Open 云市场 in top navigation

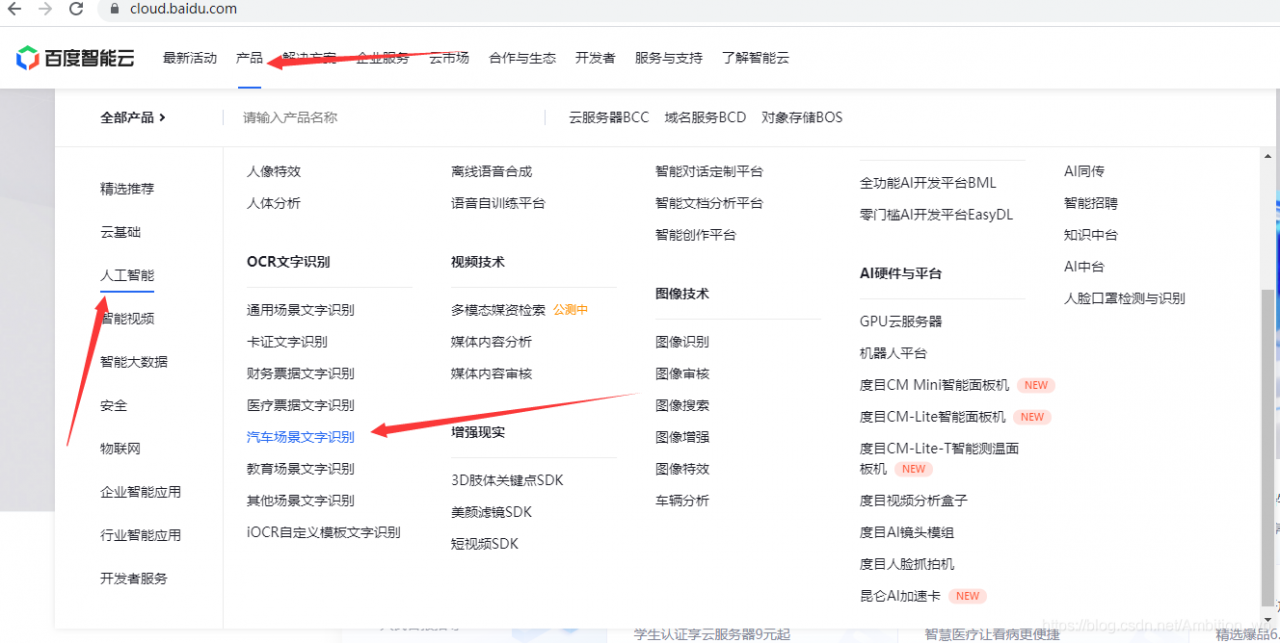(x=449, y=58)
